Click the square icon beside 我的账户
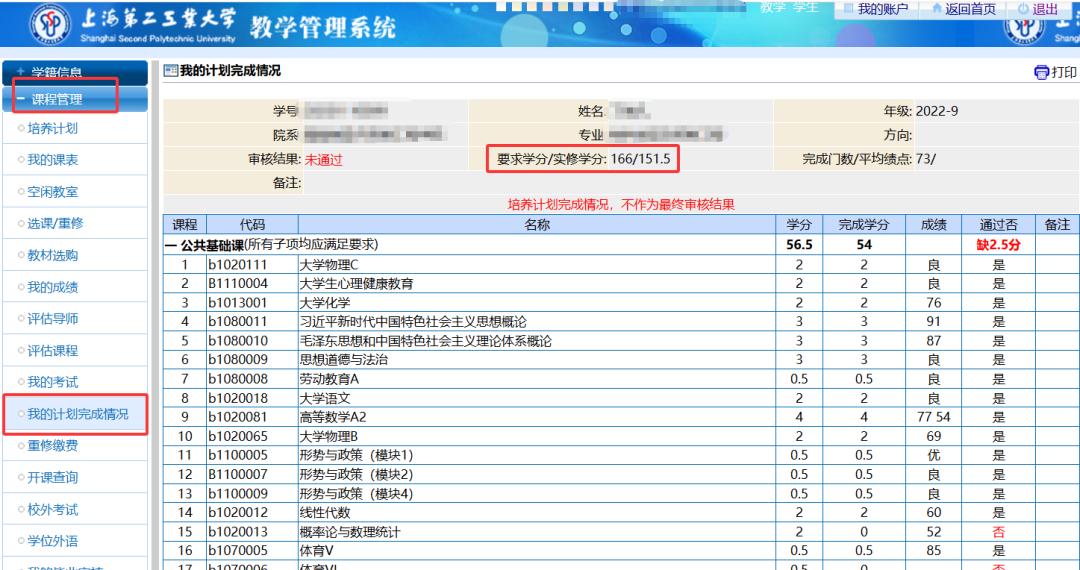 (x=849, y=9)
